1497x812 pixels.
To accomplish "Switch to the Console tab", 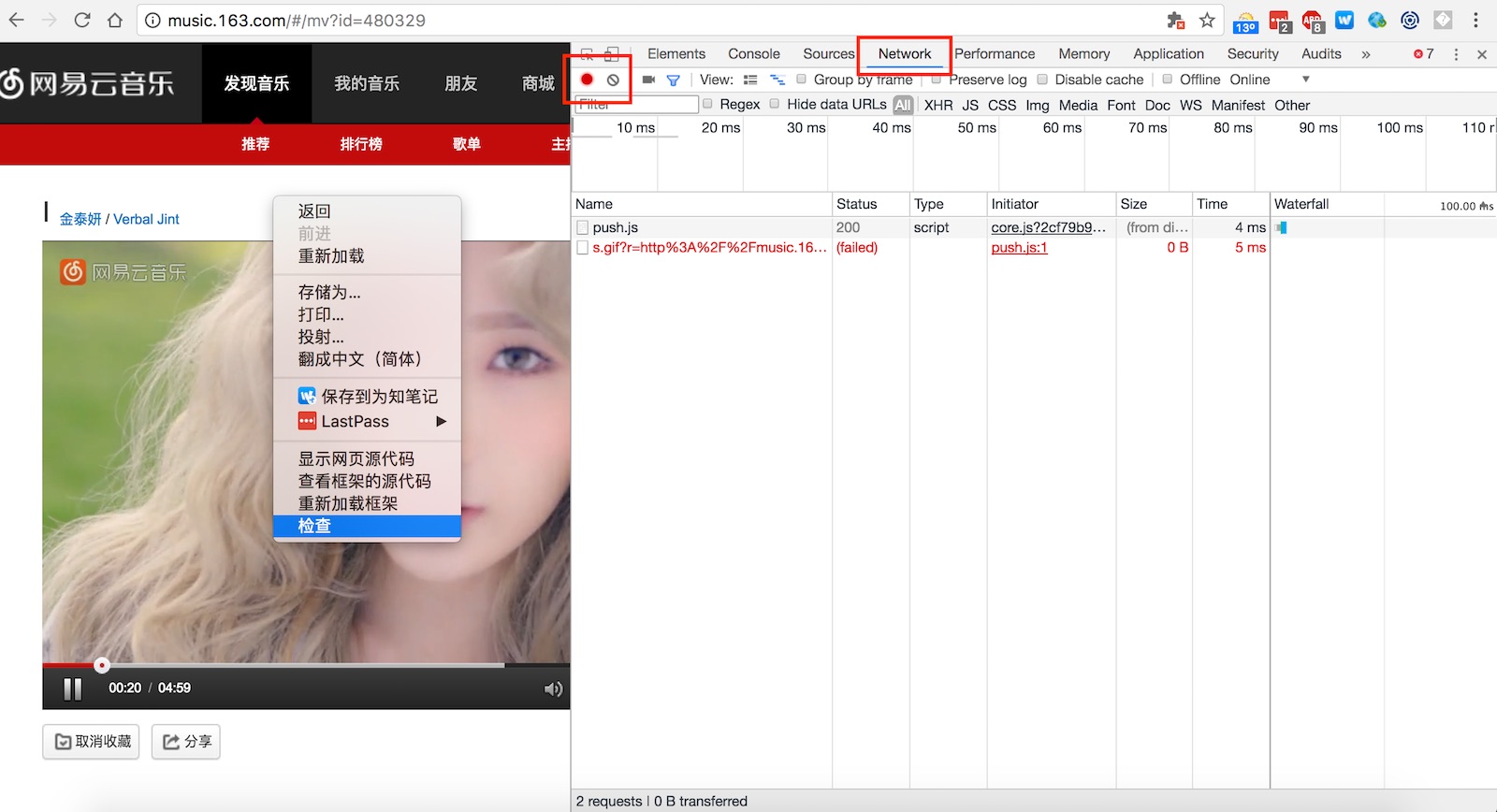I will (x=753, y=54).
